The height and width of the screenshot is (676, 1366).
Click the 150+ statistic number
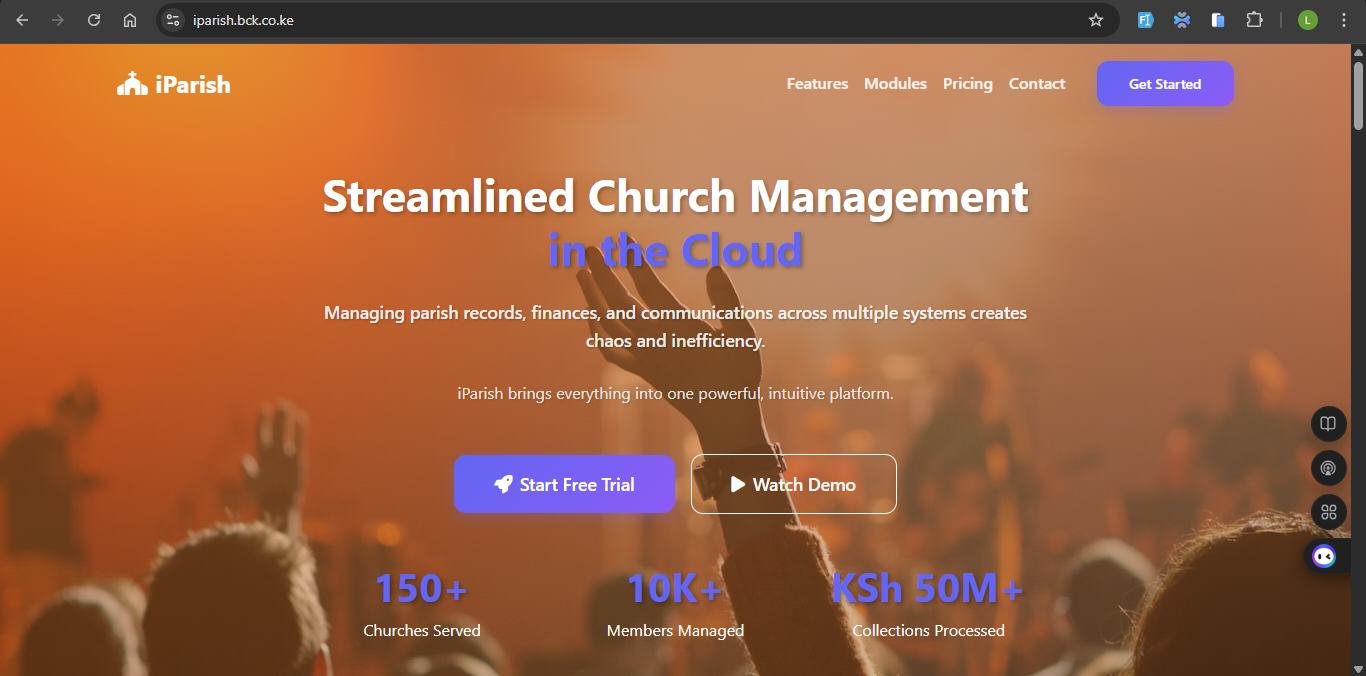[421, 588]
